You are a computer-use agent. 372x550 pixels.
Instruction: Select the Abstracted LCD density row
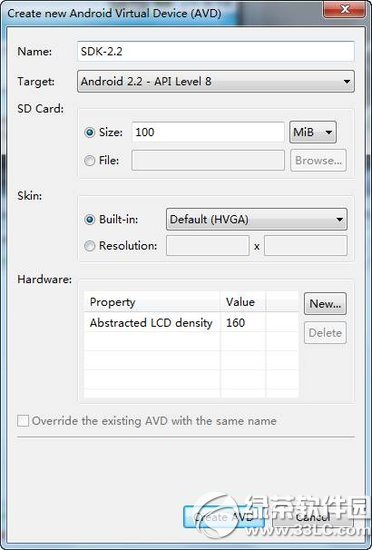coord(191,322)
